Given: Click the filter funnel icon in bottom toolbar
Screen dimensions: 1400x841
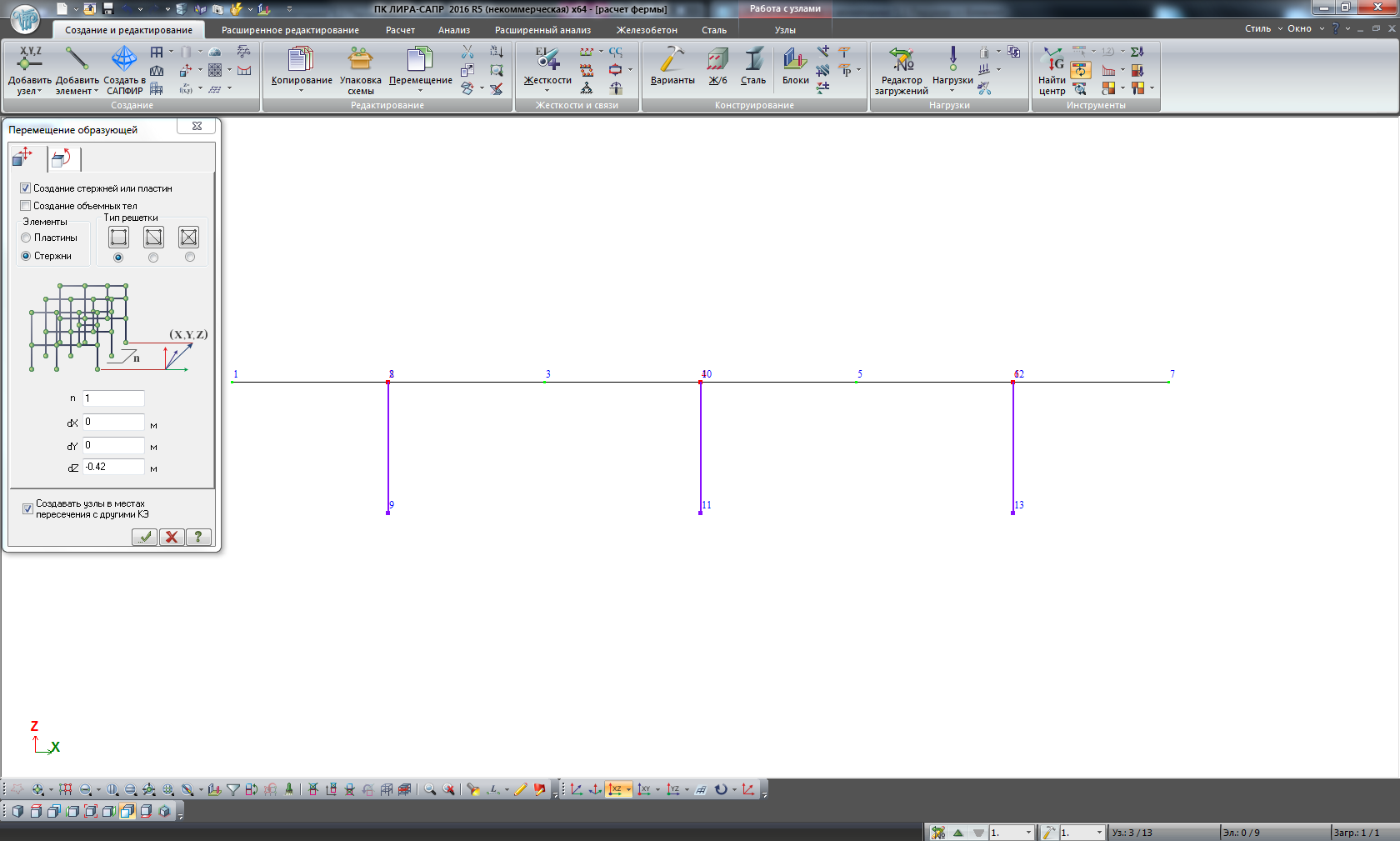Looking at the screenshot, I should tap(233, 789).
